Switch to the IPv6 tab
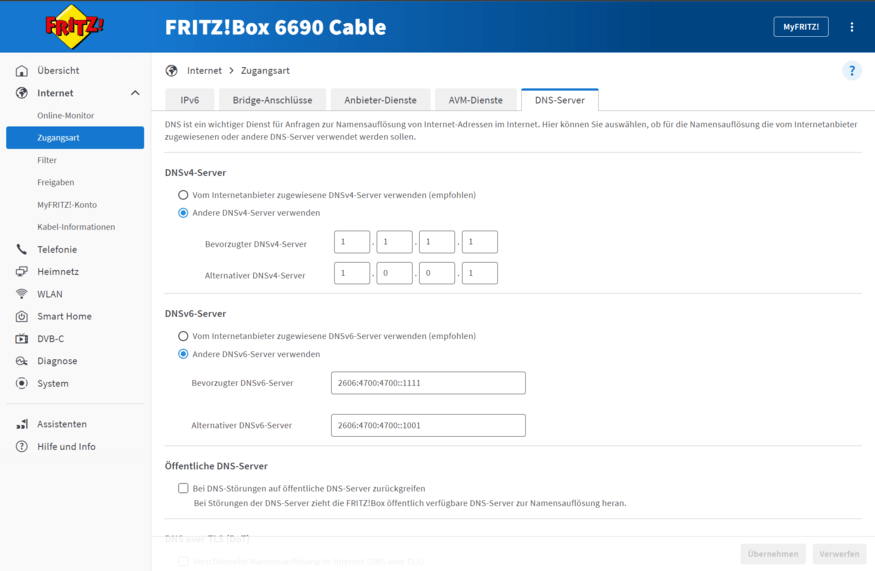This screenshot has width=875, height=571. (x=190, y=100)
